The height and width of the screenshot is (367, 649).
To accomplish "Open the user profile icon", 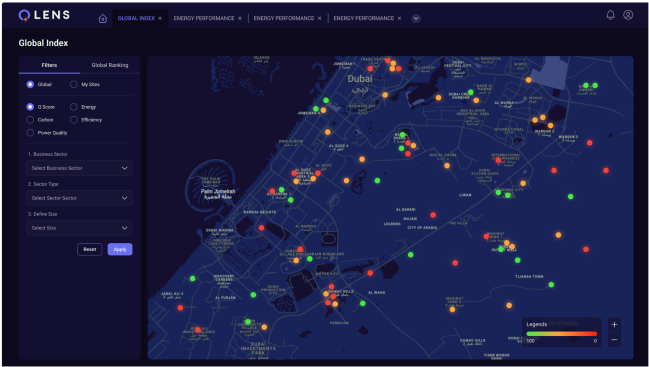I will 628,15.
